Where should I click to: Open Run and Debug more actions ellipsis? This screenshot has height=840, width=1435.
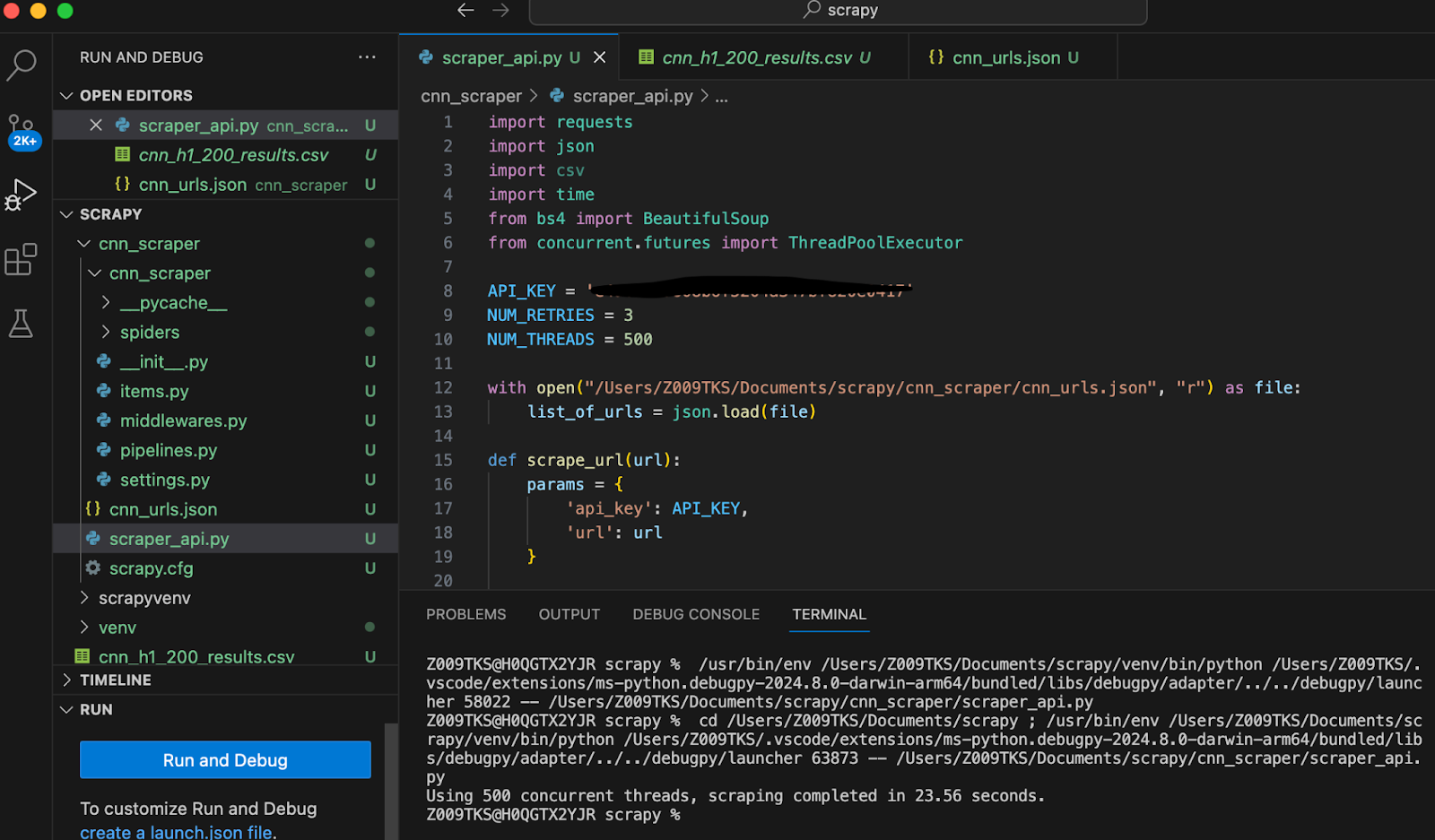pyautogui.click(x=367, y=57)
